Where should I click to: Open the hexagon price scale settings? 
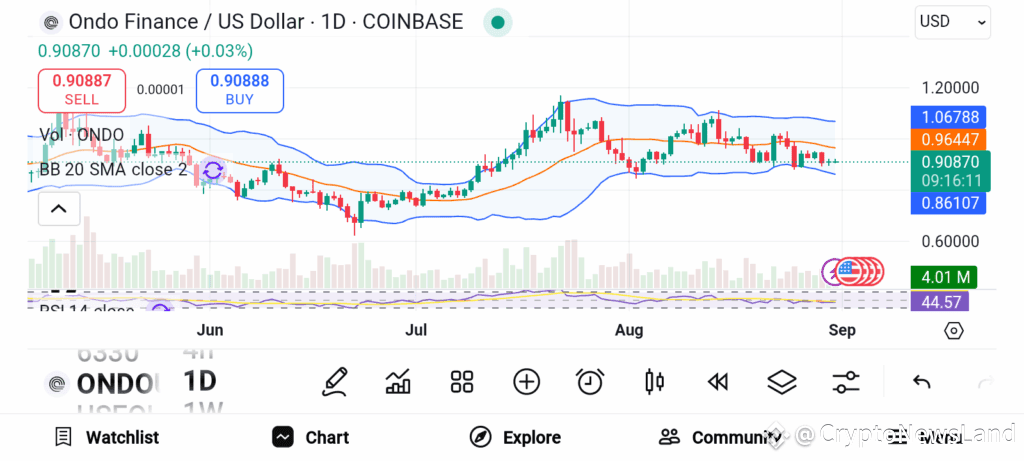[x=953, y=331]
